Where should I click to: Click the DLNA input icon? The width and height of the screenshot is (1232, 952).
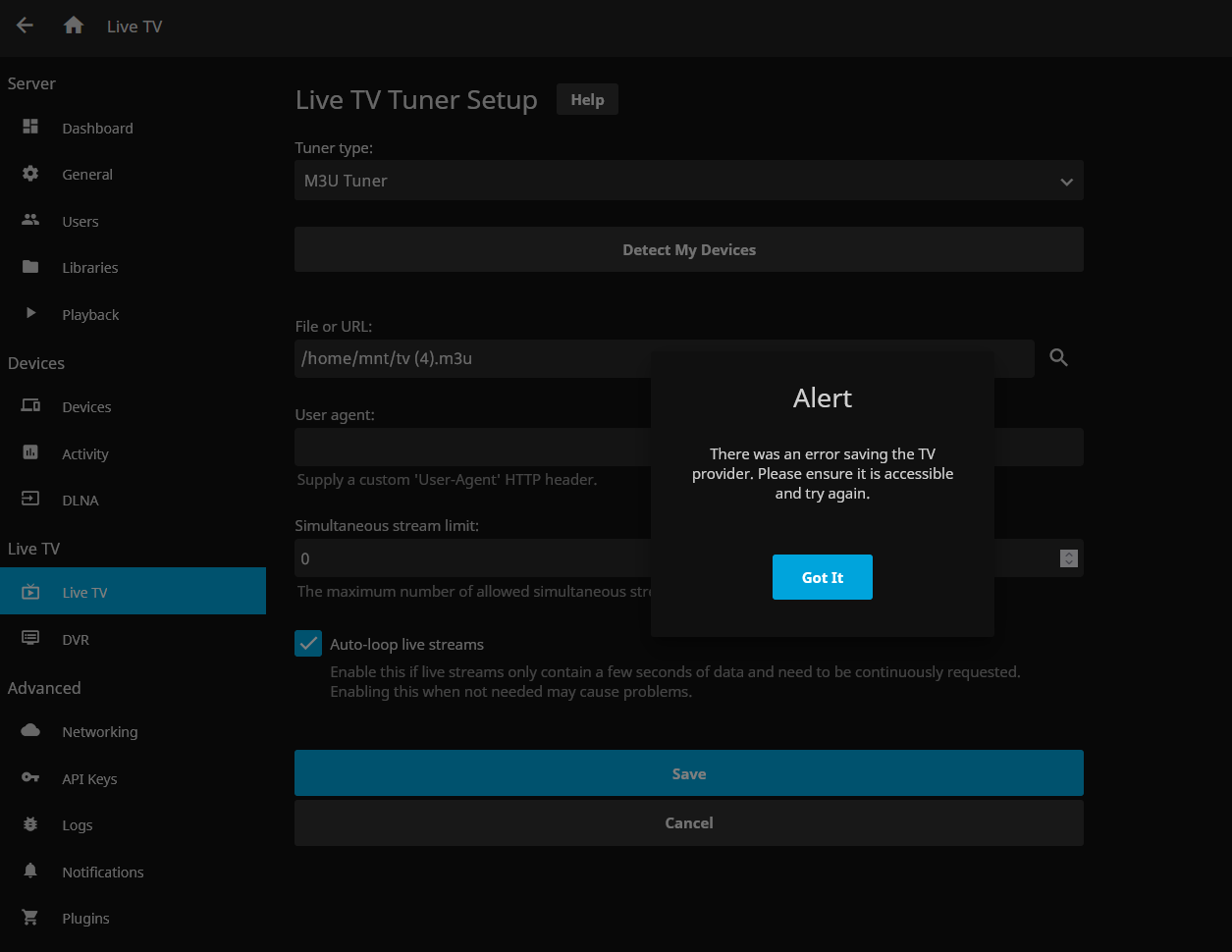point(30,500)
